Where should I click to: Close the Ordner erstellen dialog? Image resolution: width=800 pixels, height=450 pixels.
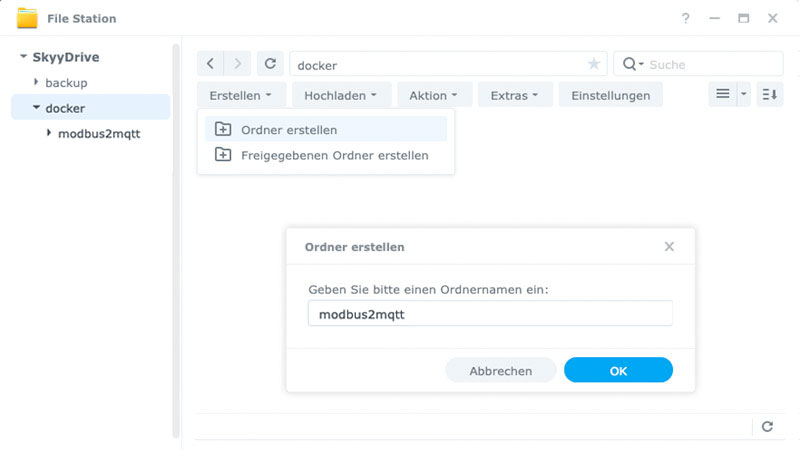pos(669,246)
